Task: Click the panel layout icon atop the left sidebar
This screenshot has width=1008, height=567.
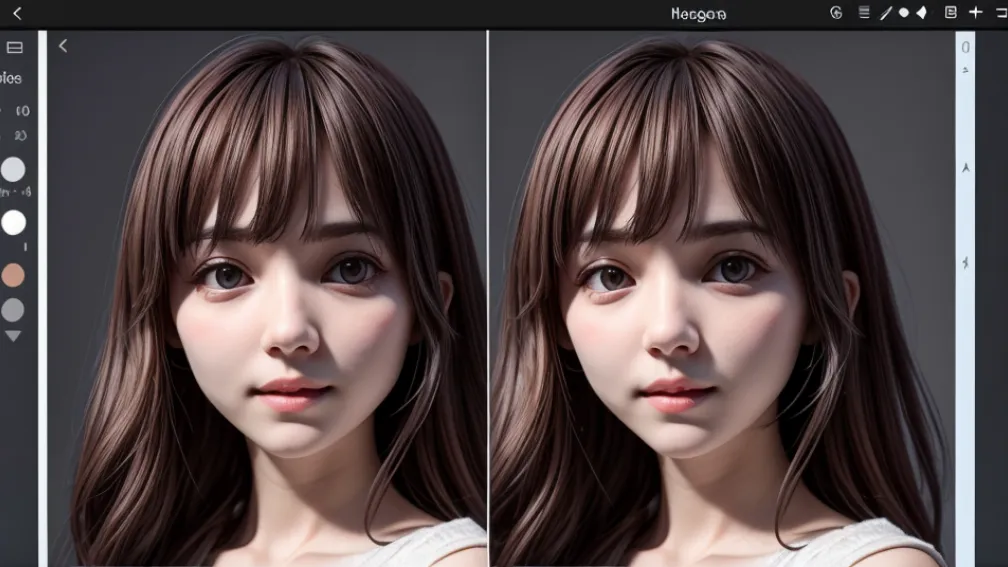Action: 15,47
